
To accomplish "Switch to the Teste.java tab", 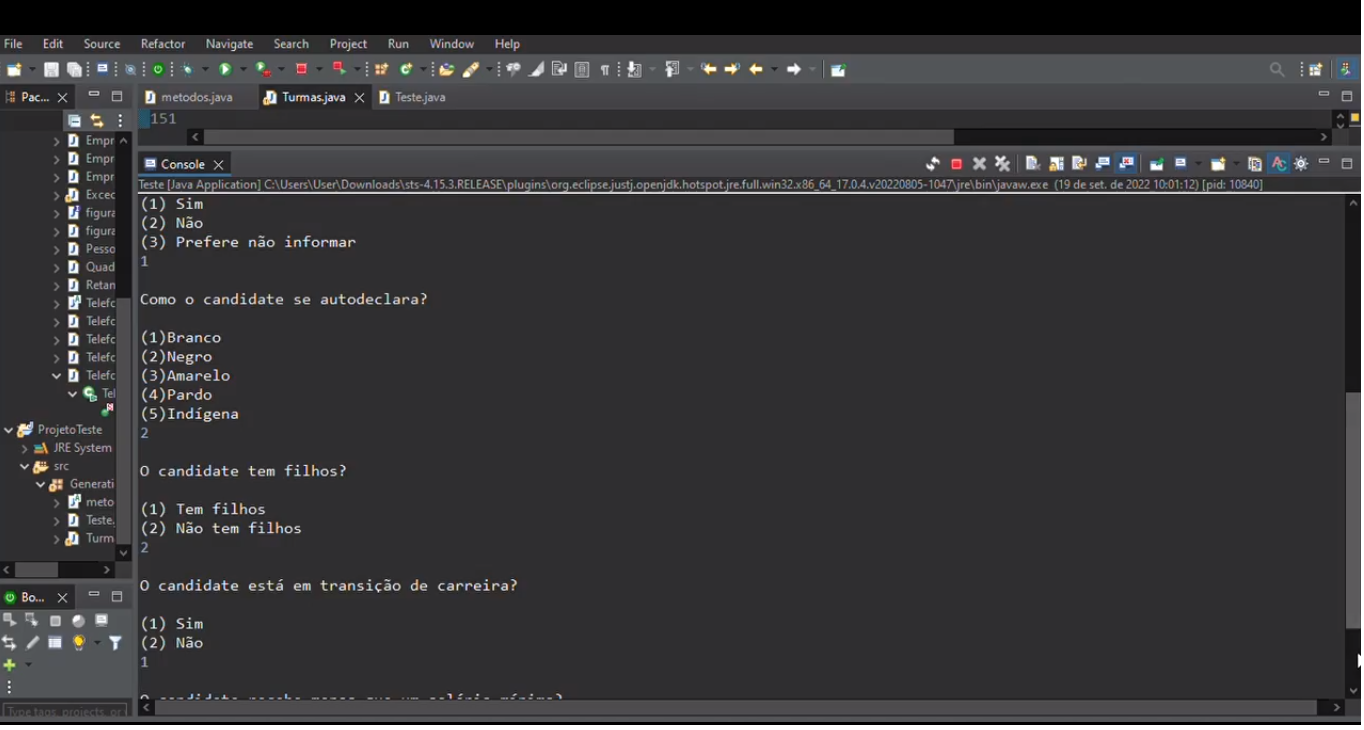I will click(421, 97).
